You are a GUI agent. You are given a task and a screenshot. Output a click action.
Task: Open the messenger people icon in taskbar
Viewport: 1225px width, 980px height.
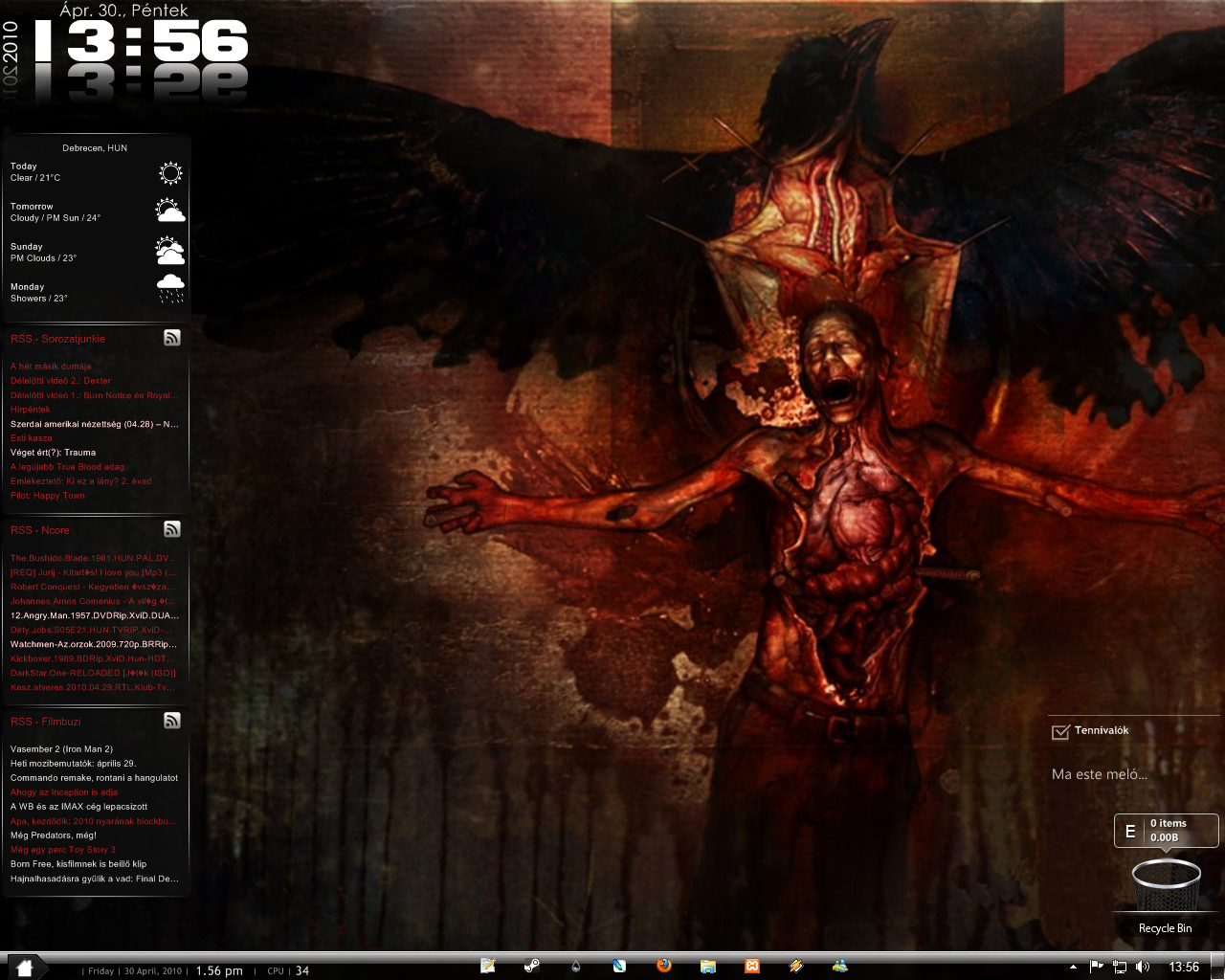840,967
